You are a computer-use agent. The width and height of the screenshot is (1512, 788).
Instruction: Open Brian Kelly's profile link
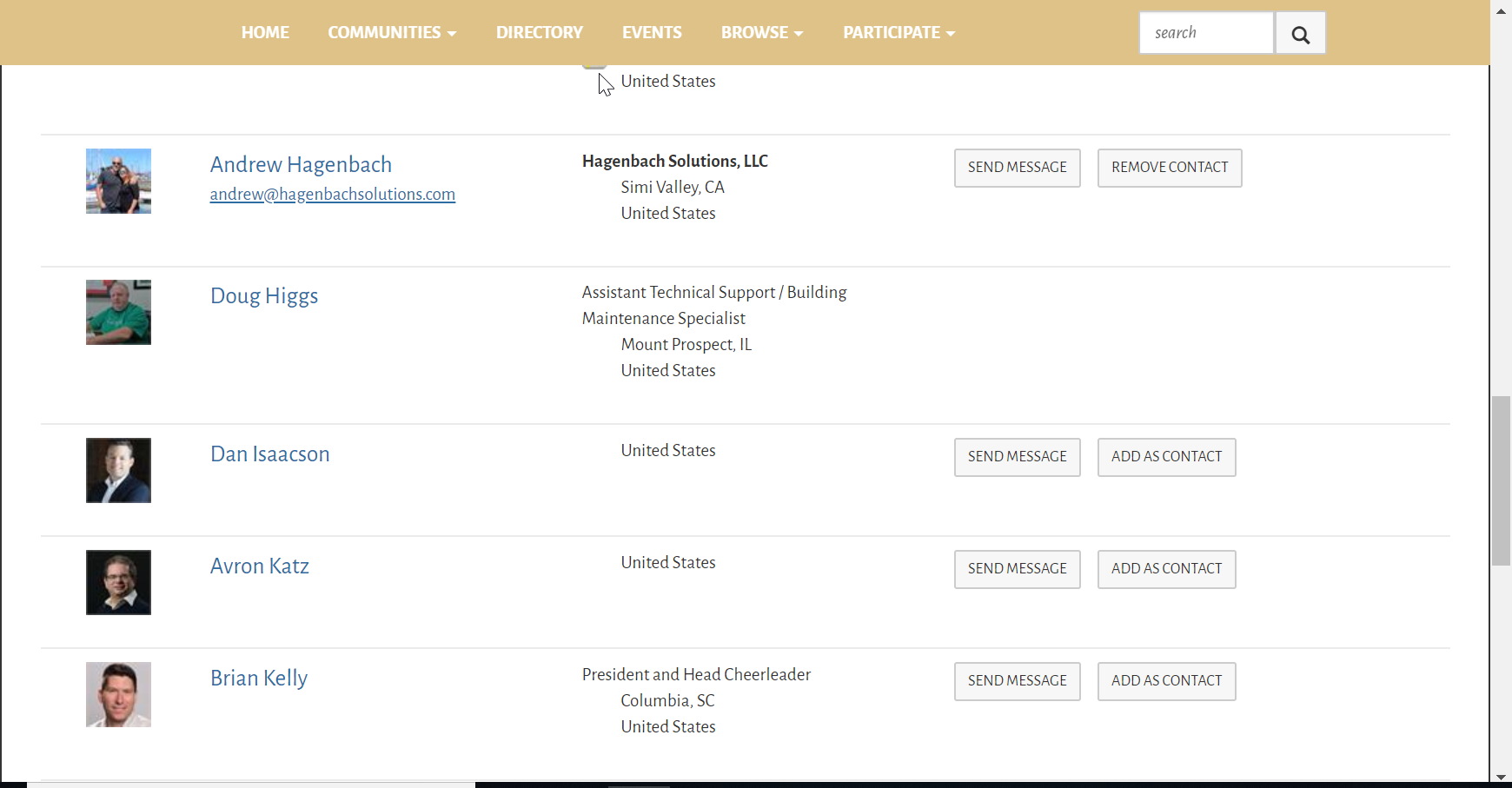[x=259, y=679]
